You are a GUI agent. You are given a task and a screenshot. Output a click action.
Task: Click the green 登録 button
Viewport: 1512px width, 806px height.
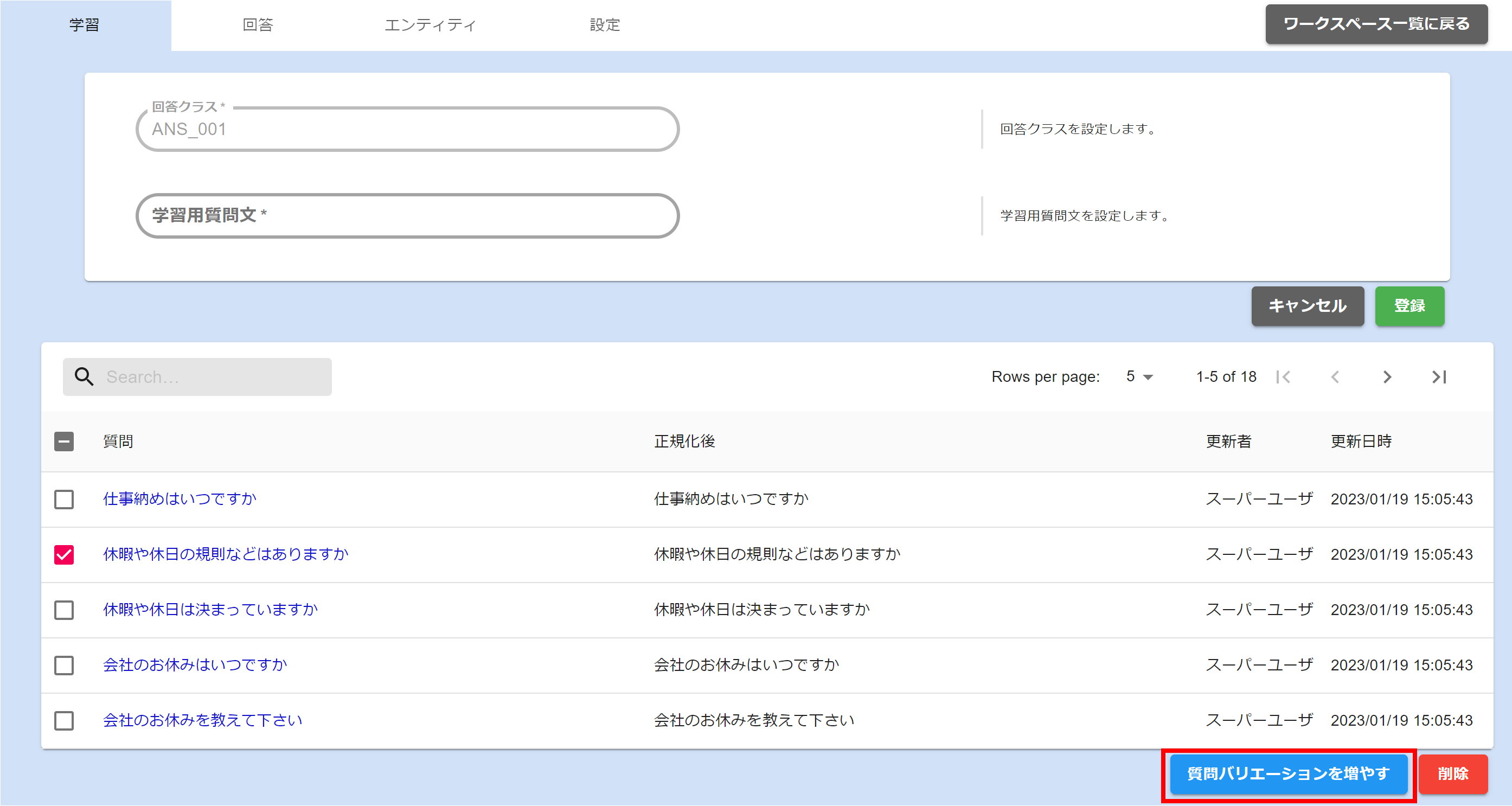point(1409,306)
